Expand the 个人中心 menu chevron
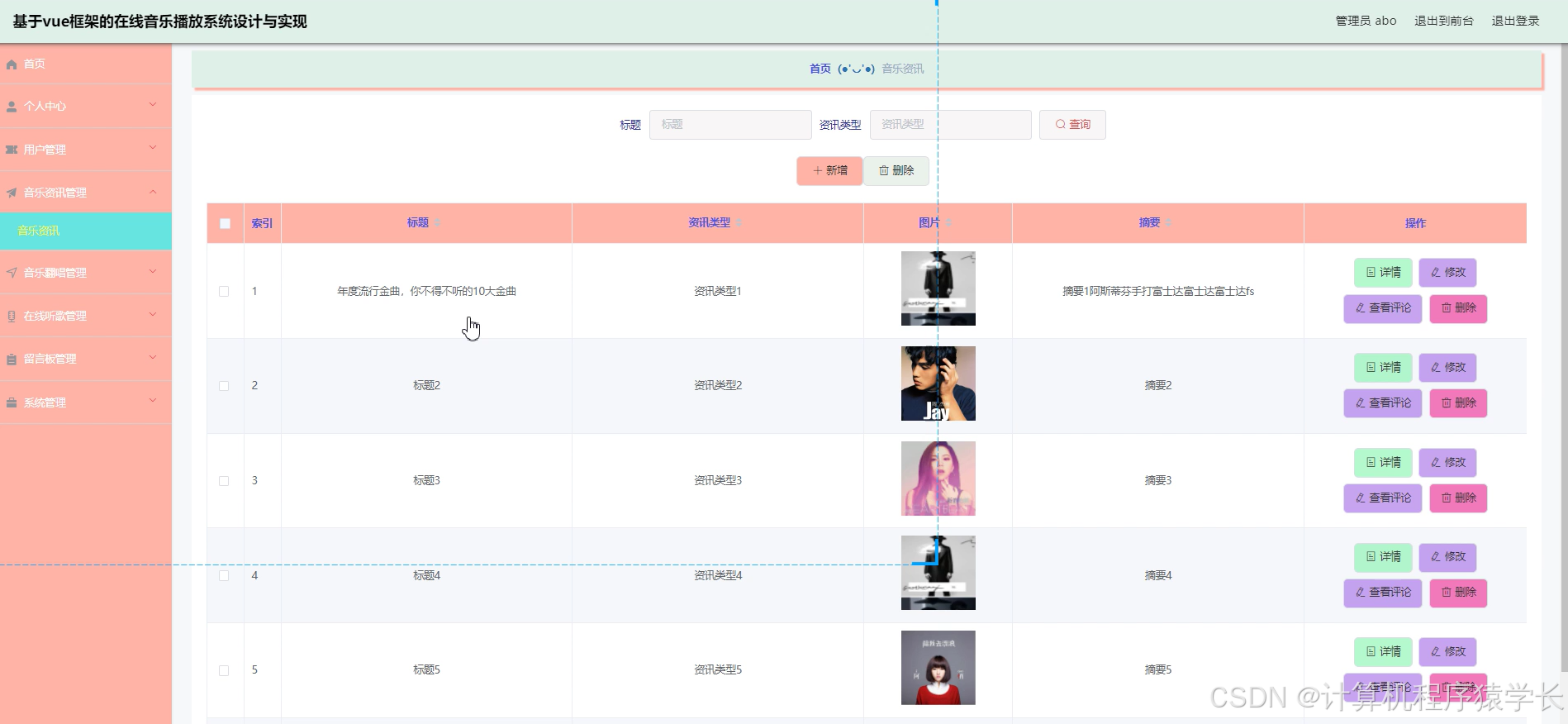 coord(153,104)
